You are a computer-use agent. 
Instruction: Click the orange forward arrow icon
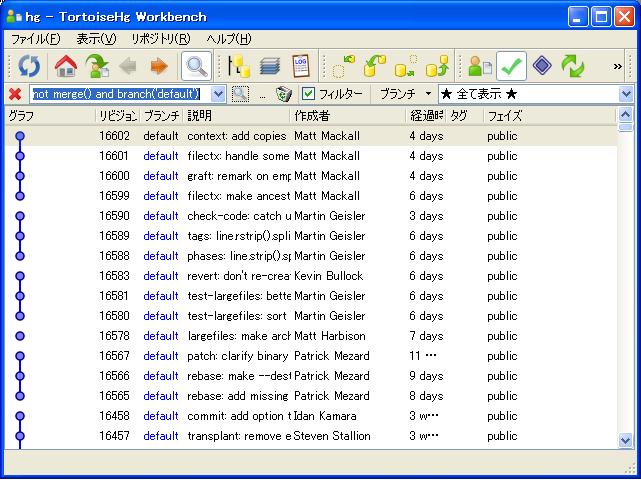(159, 66)
